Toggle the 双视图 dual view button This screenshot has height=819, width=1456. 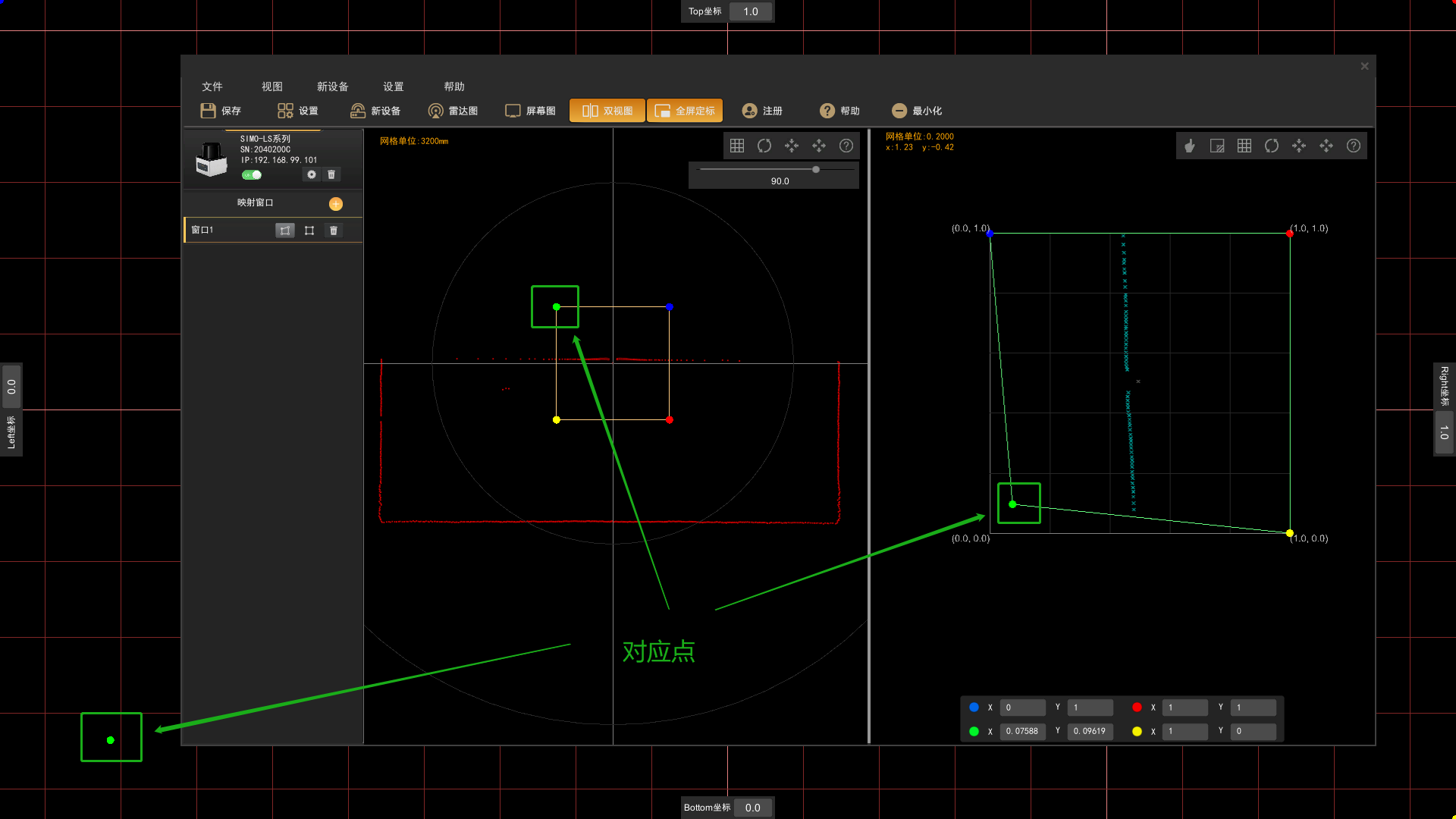tap(607, 111)
